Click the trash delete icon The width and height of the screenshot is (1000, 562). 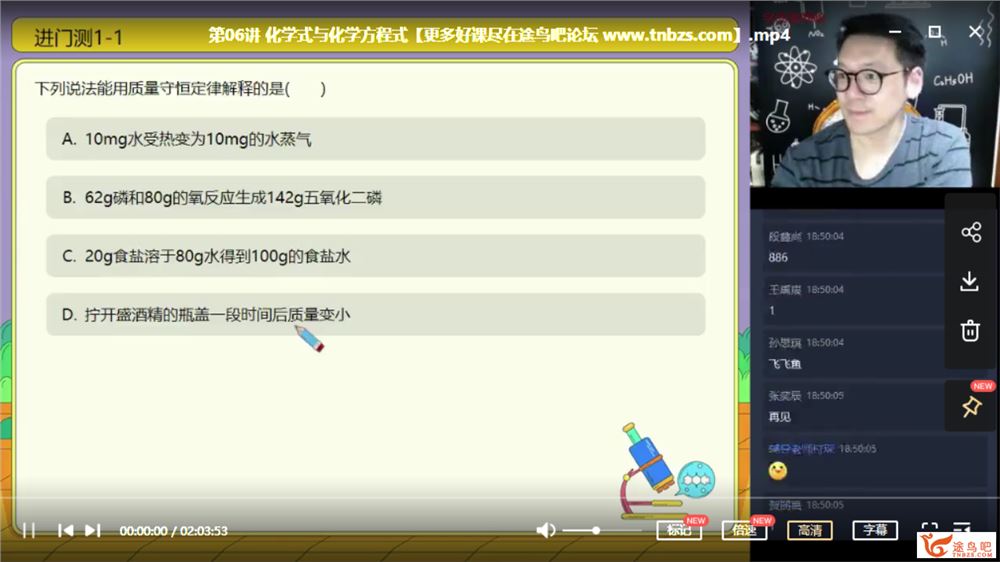970,330
